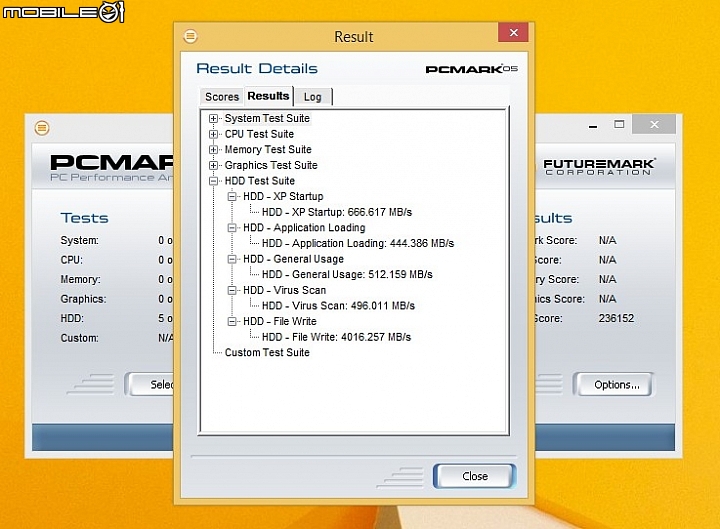Open Options in PCMark main window
This screenshot has height=529, width=720.
[x=616, y=385]
